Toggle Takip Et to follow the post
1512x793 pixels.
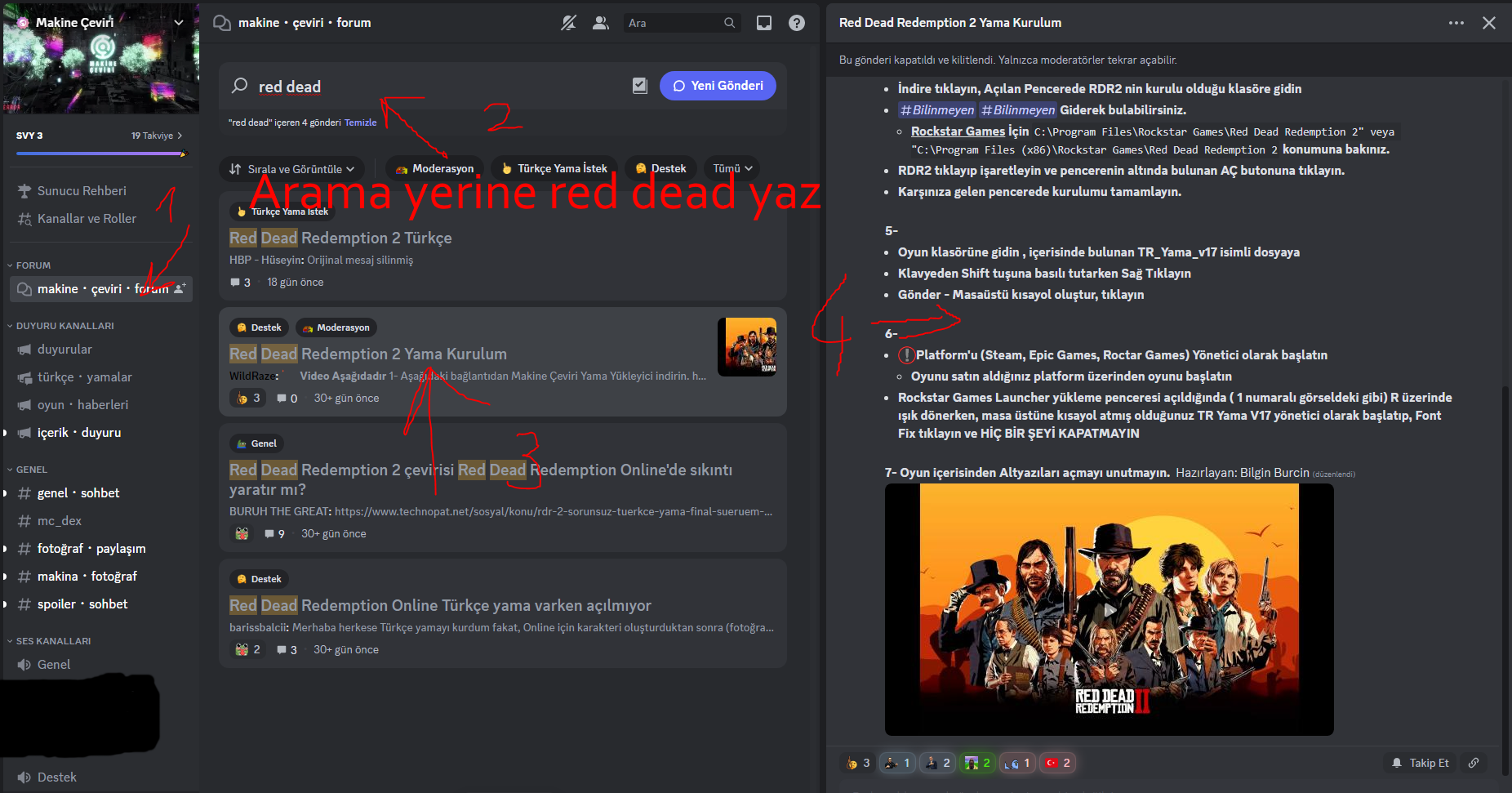coord(1421,763)
